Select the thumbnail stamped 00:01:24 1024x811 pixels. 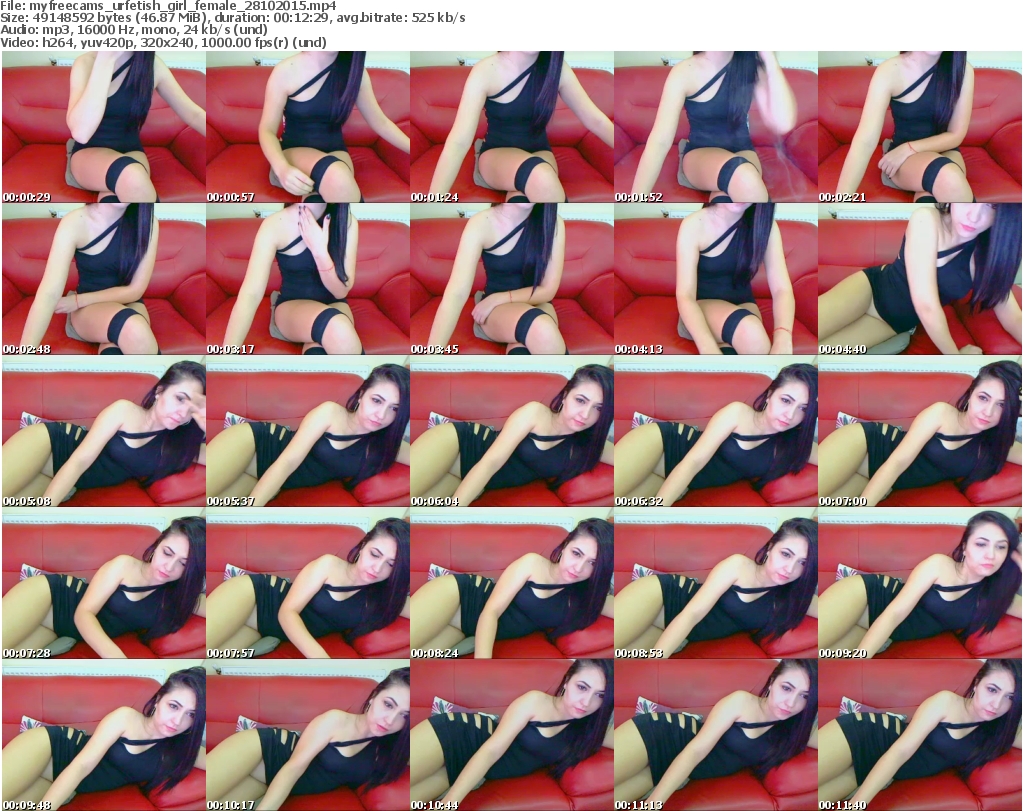(511, 127)
